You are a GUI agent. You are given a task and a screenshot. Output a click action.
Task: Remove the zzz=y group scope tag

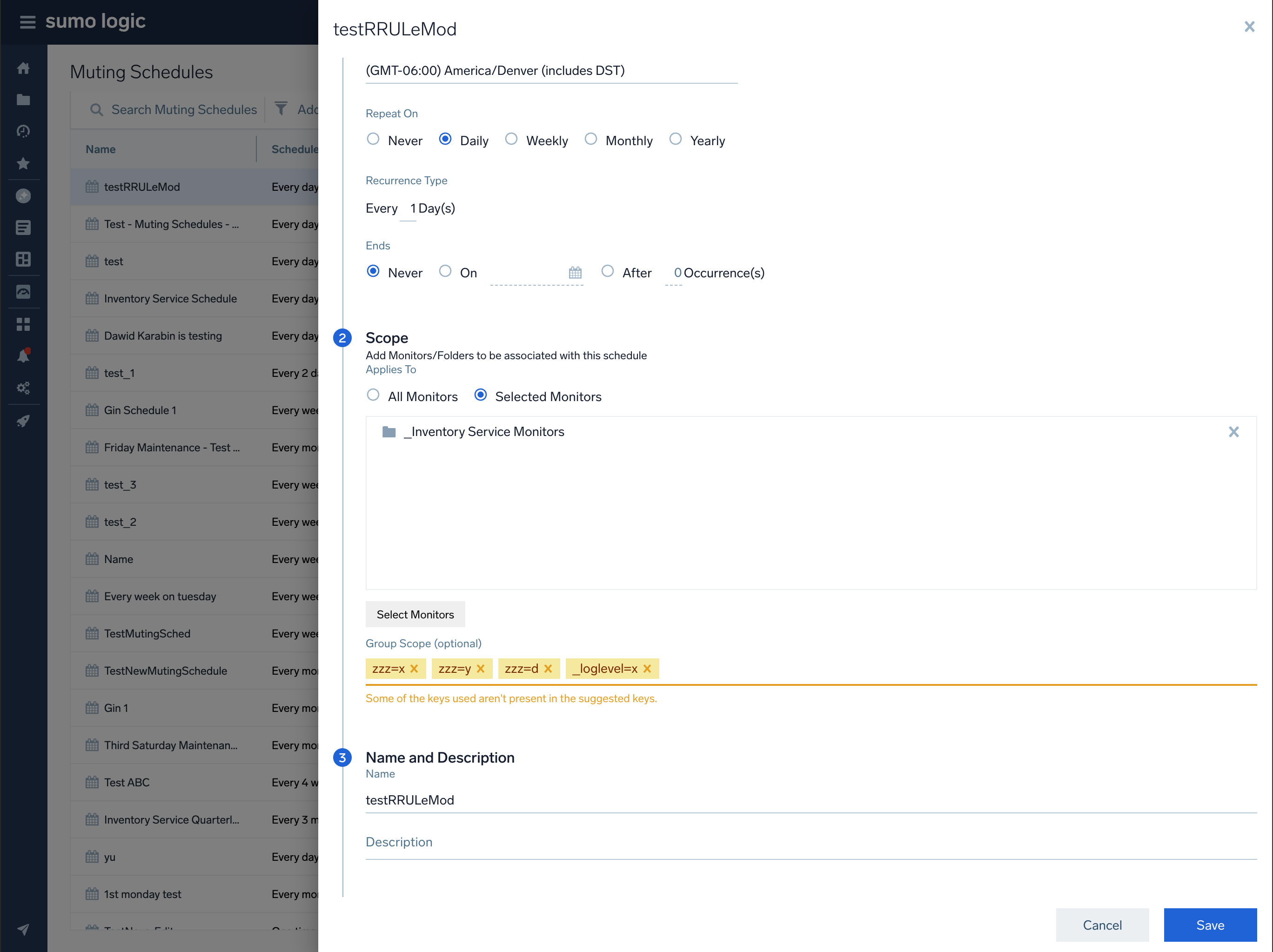(481, 668)
